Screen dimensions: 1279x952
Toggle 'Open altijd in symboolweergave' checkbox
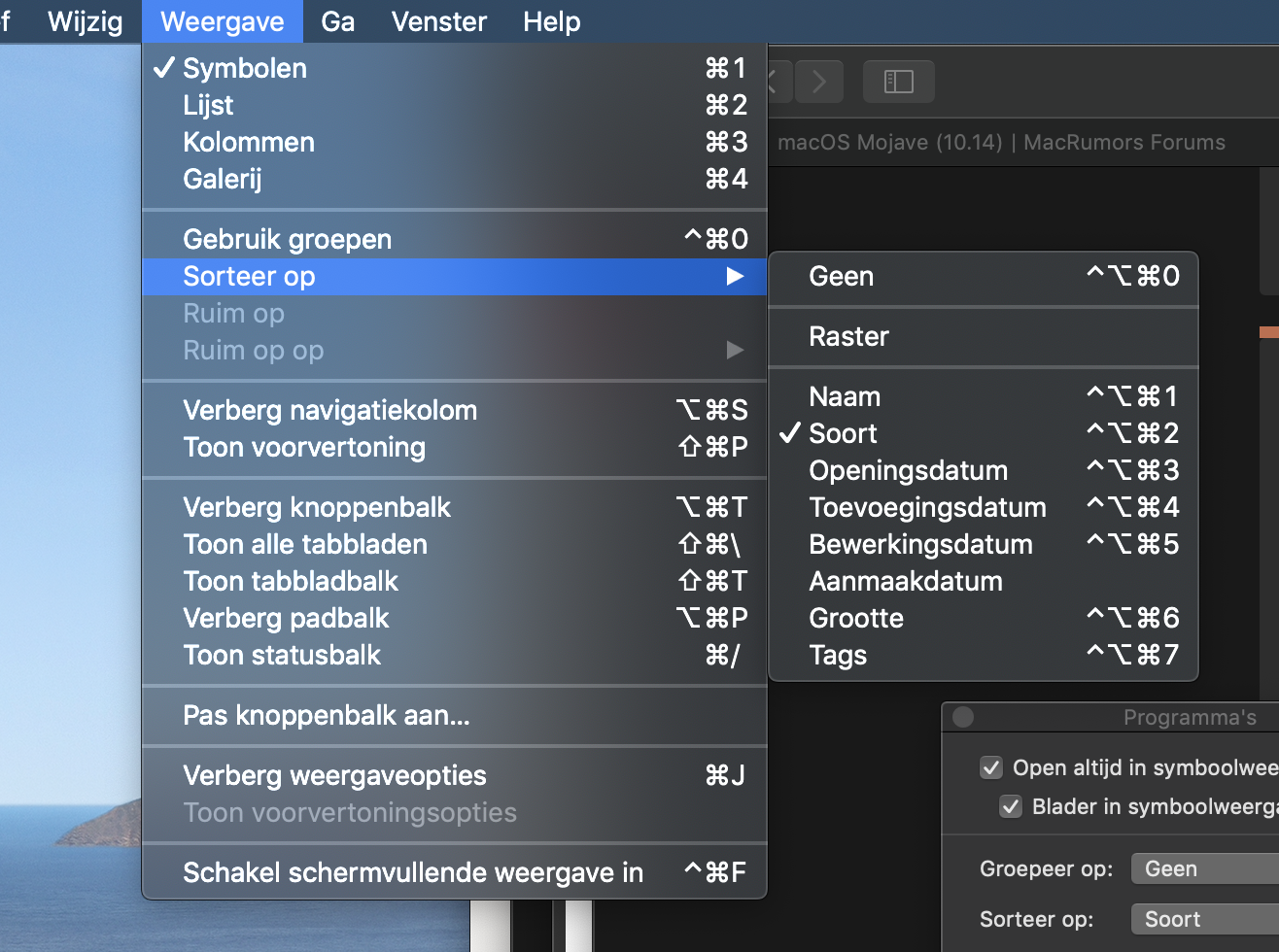[x=991, y=768]
